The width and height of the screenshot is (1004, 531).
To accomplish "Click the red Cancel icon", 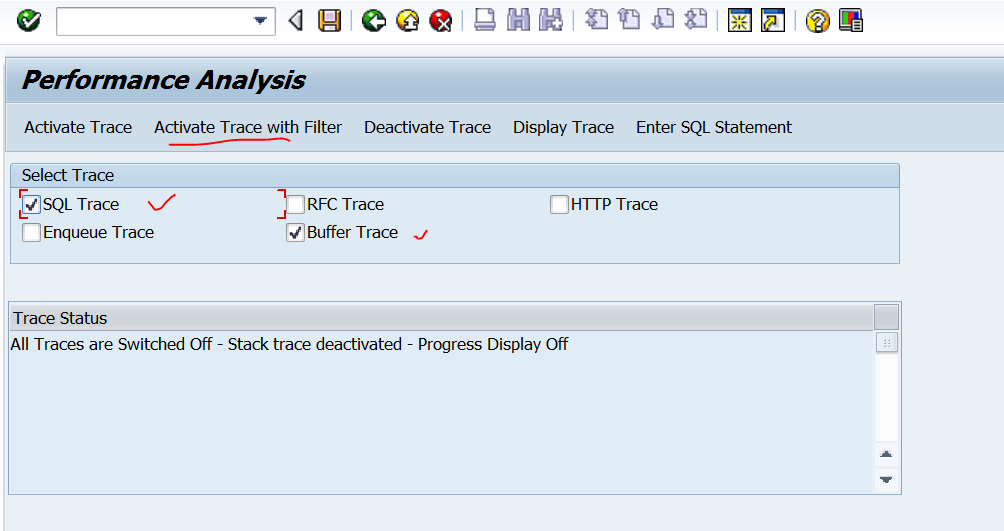I will coord(441,21).
